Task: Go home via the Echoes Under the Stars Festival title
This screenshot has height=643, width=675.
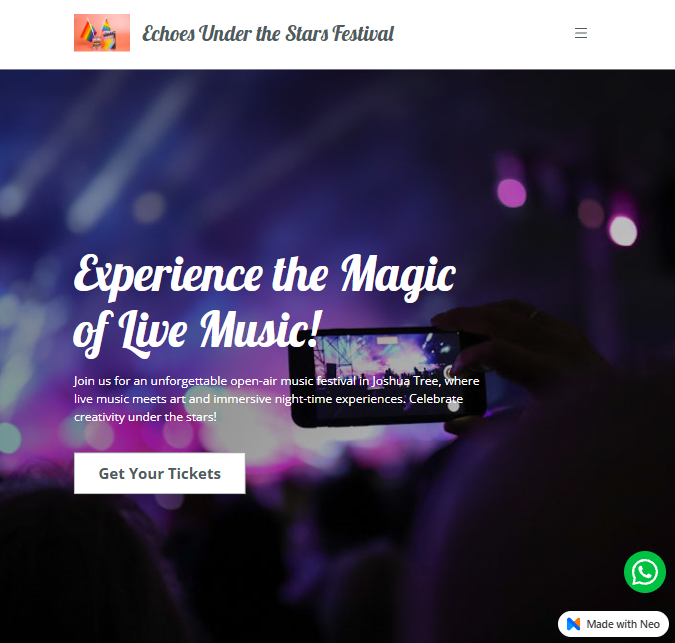Action: tap(268, 33)
